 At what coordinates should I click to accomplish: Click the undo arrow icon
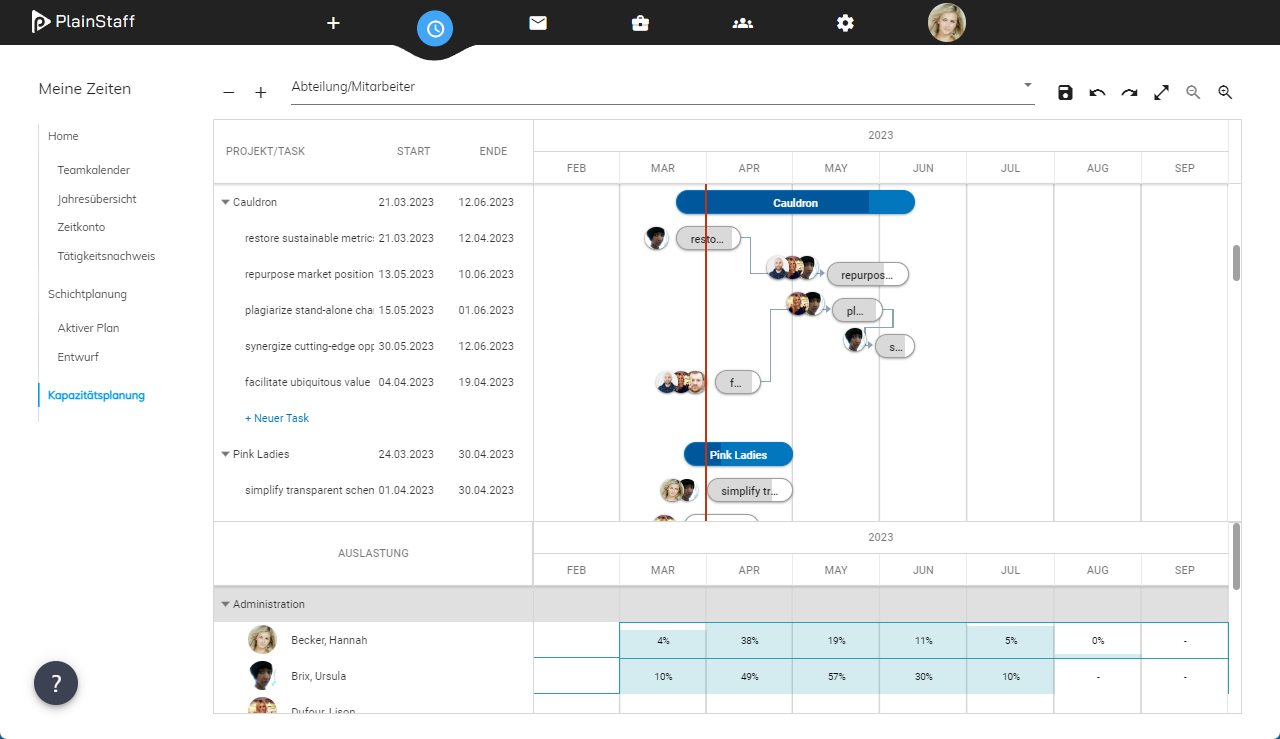tap(1097, 93)
